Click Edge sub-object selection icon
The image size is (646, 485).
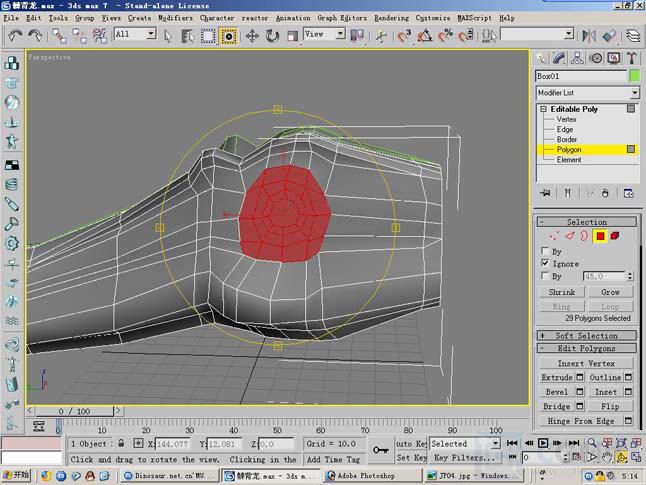coord(570,236)
